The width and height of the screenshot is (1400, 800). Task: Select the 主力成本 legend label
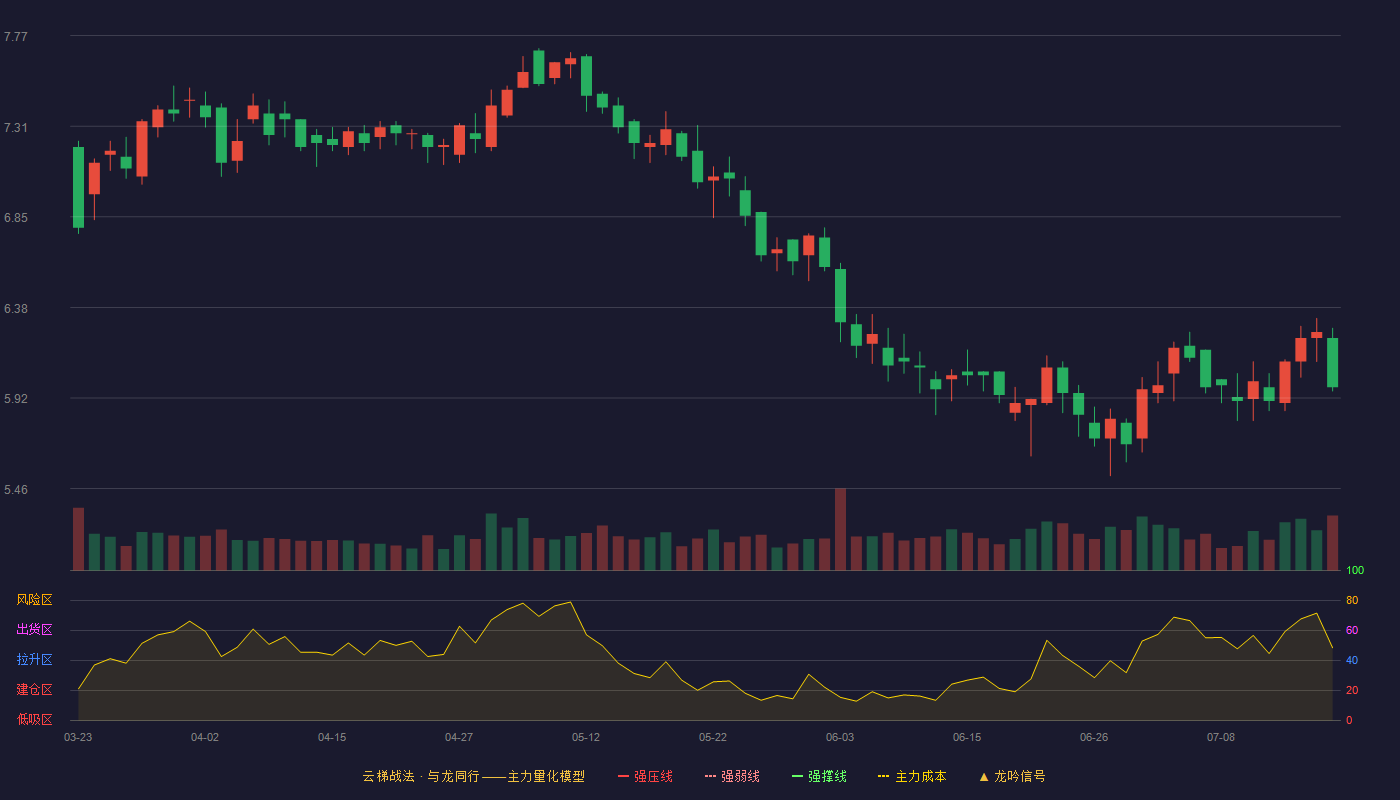[x=920, y=776]
